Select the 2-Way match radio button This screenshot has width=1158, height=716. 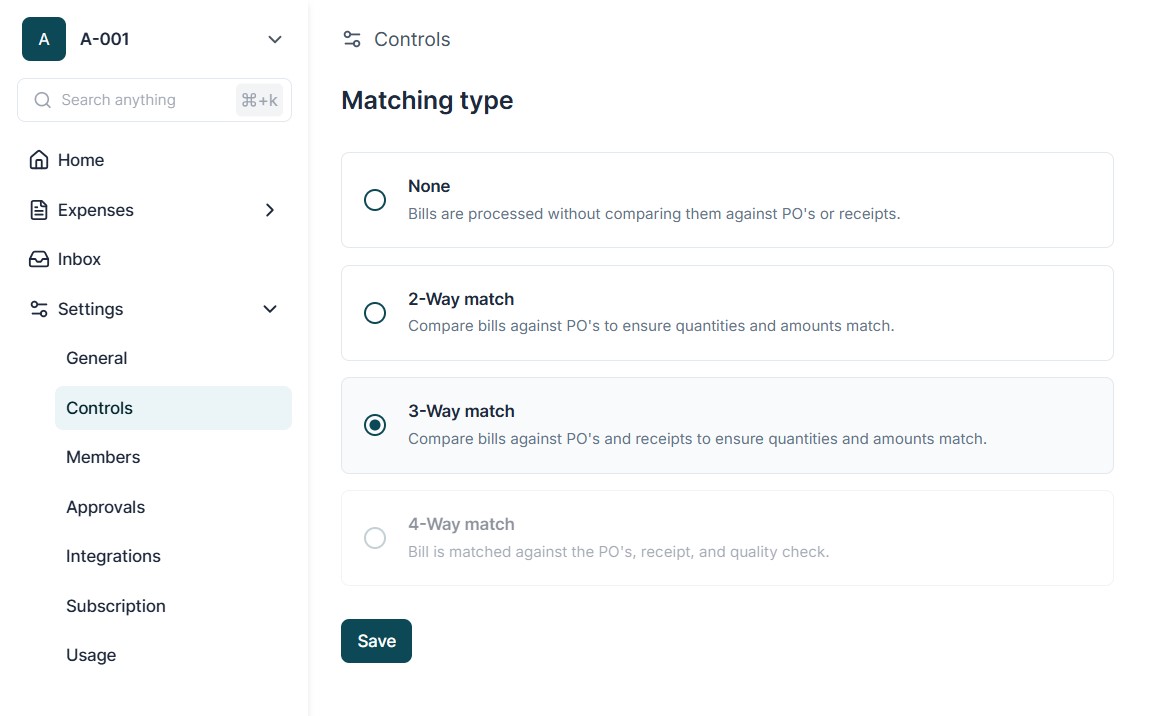click(375, 313)
